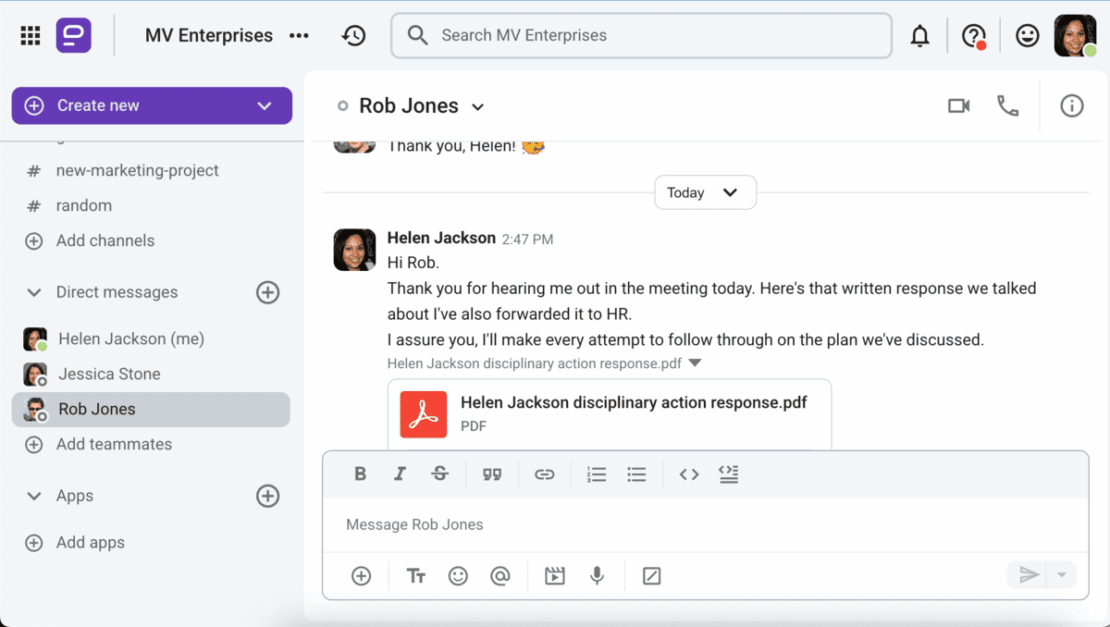Open the history clock icon
1110x627 pixels.
(x=353, y=35)
